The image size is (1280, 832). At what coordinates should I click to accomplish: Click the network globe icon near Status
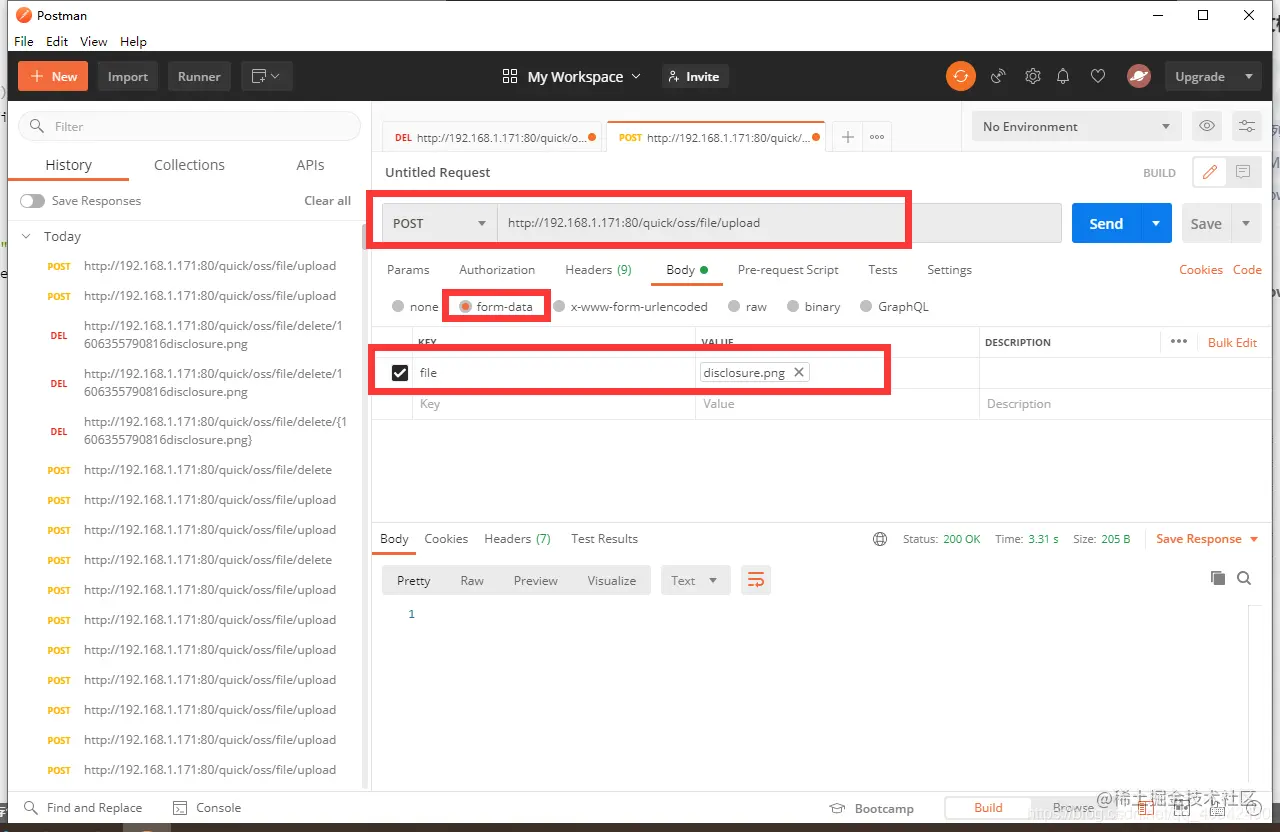(880, 539)
